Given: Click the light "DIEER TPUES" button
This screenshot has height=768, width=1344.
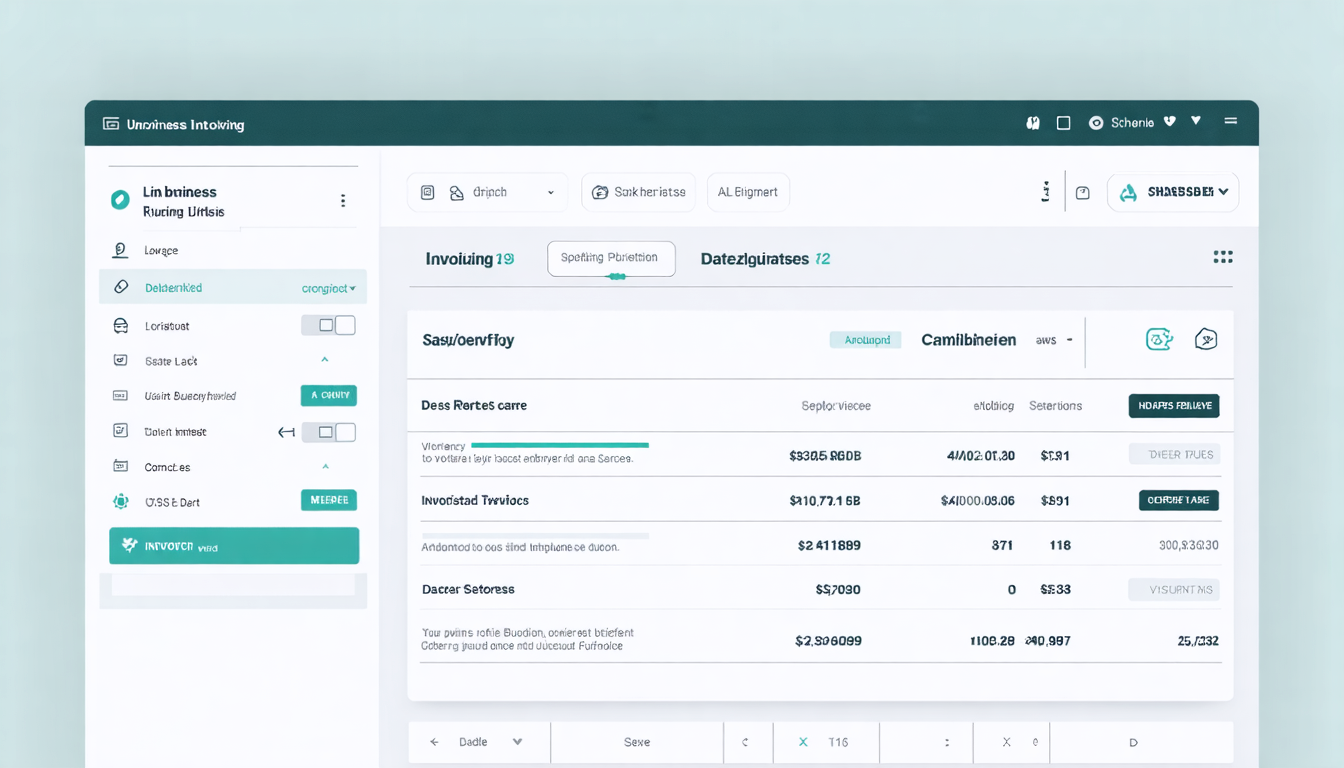Looking at the screenshot, I should (1174, 454).
